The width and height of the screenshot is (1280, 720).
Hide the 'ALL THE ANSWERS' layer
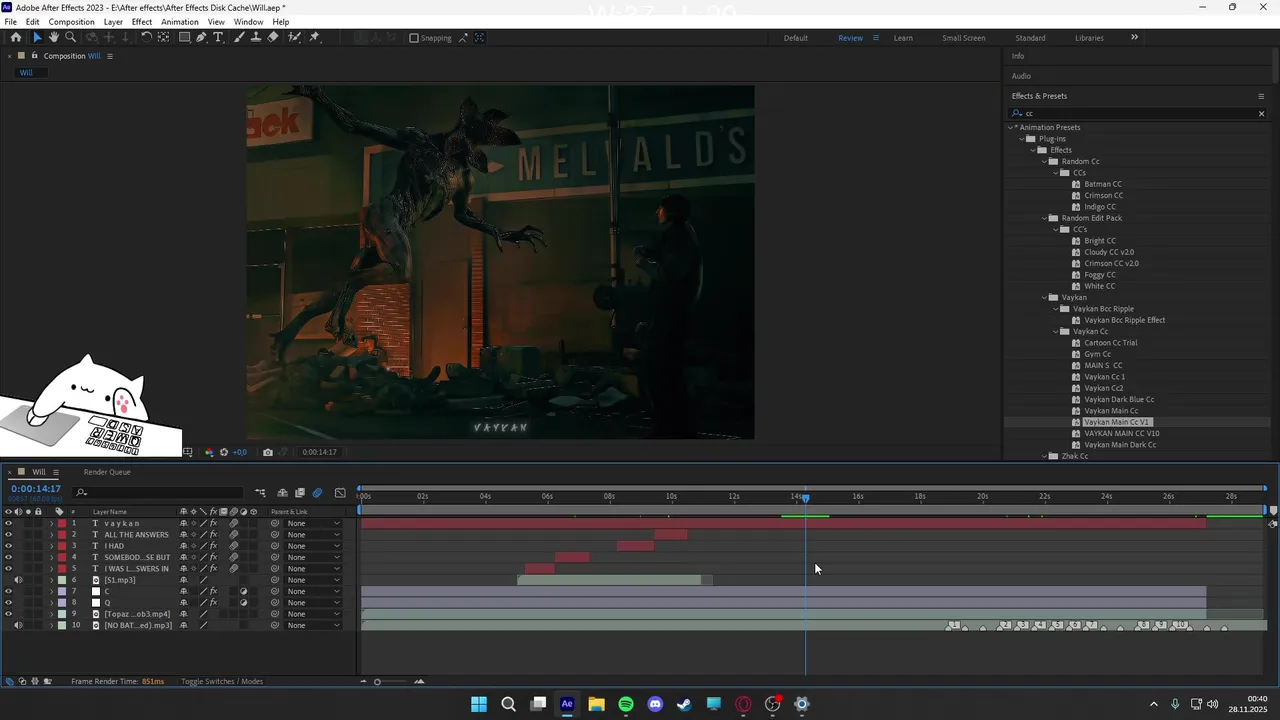[x=8, y=535]
